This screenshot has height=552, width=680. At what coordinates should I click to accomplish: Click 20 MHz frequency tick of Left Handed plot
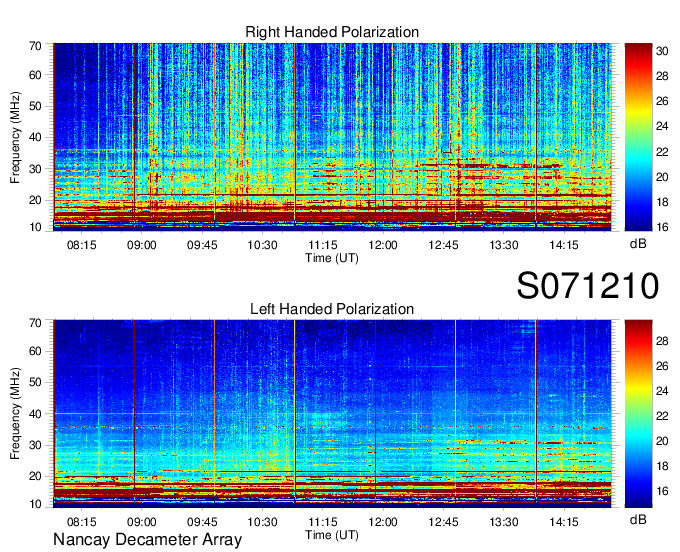35,477
